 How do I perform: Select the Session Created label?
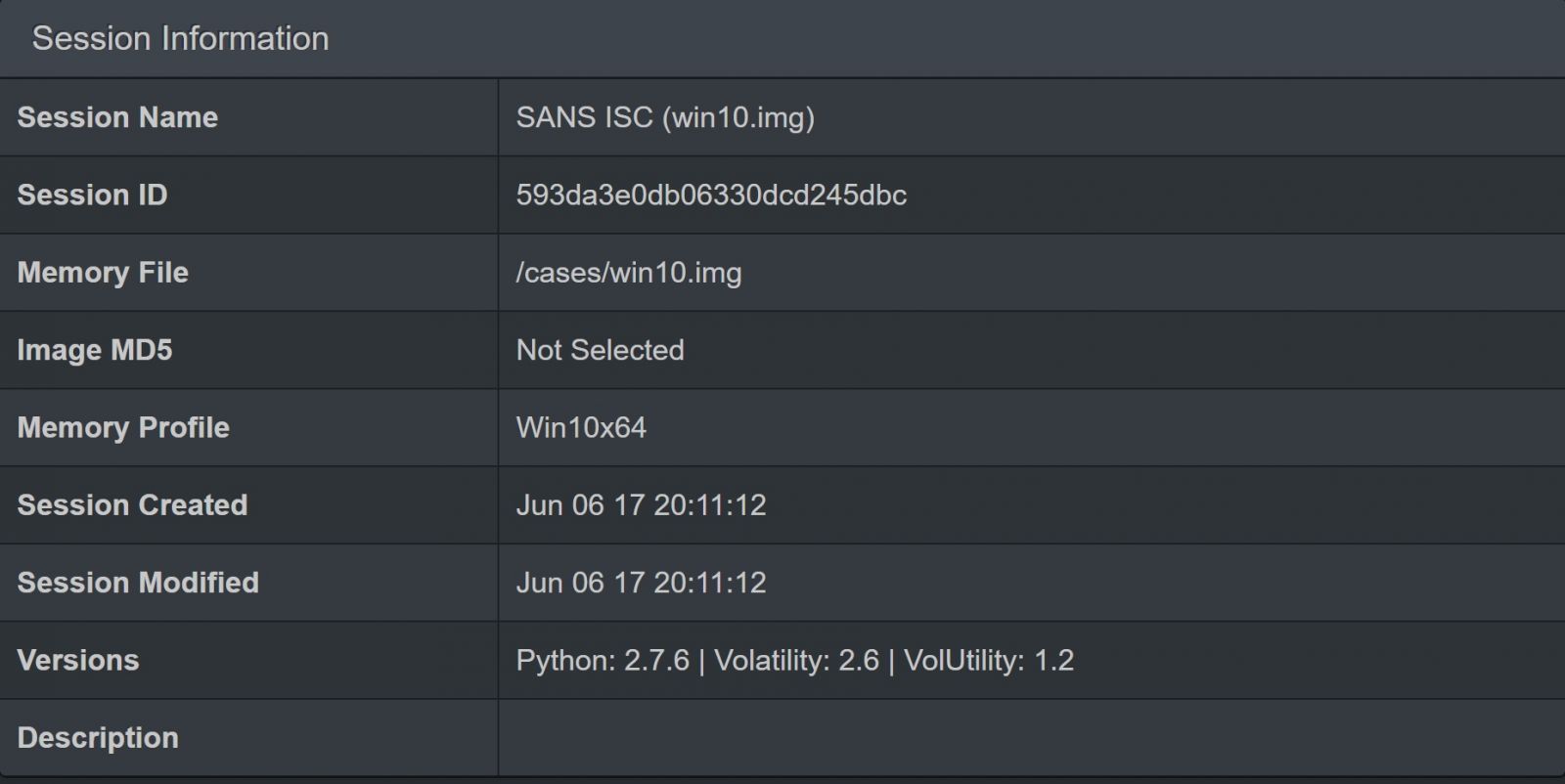[x=132, y=504]
